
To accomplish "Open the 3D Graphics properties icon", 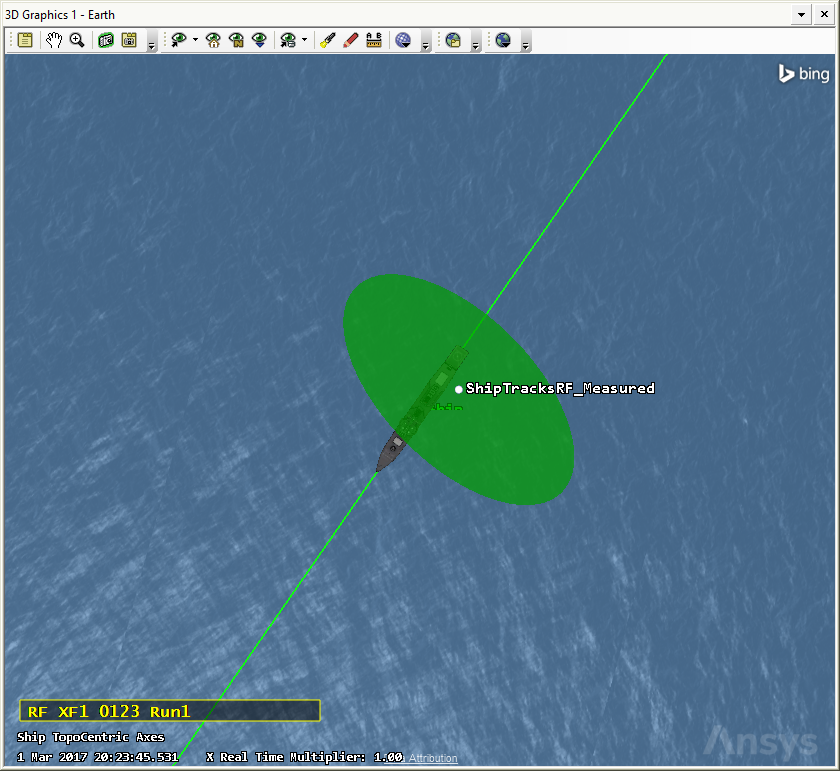I will click(25, 40).
